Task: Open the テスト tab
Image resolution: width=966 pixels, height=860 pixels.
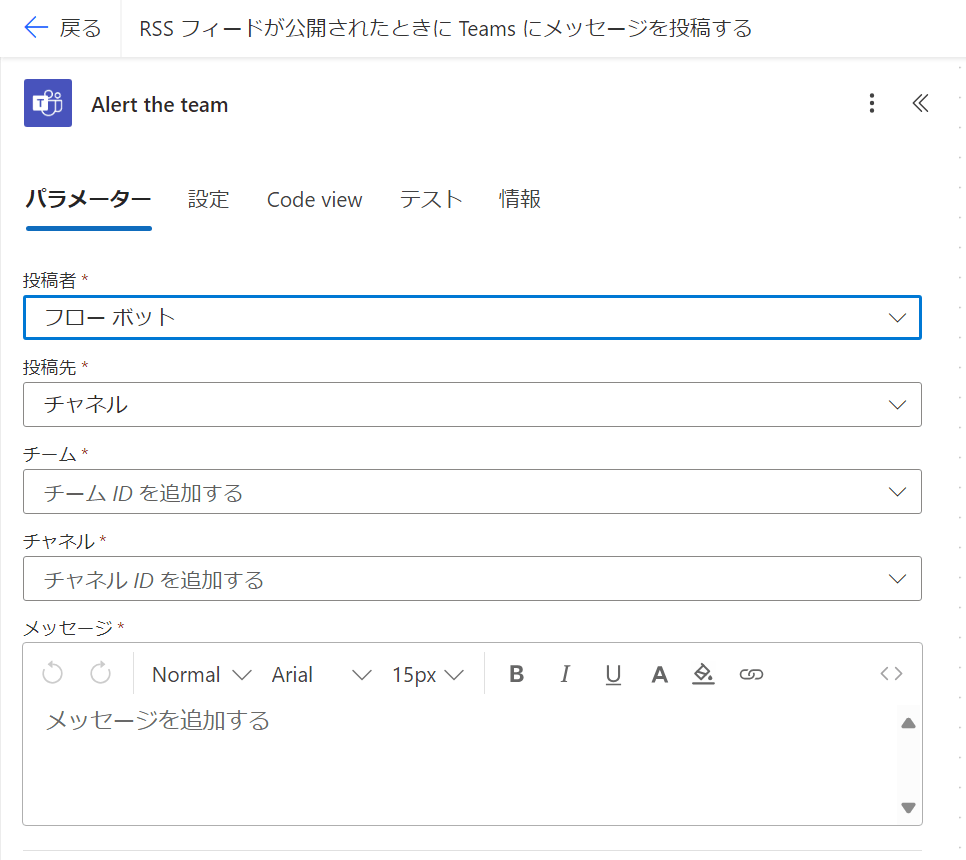Action: coord(431,200)
